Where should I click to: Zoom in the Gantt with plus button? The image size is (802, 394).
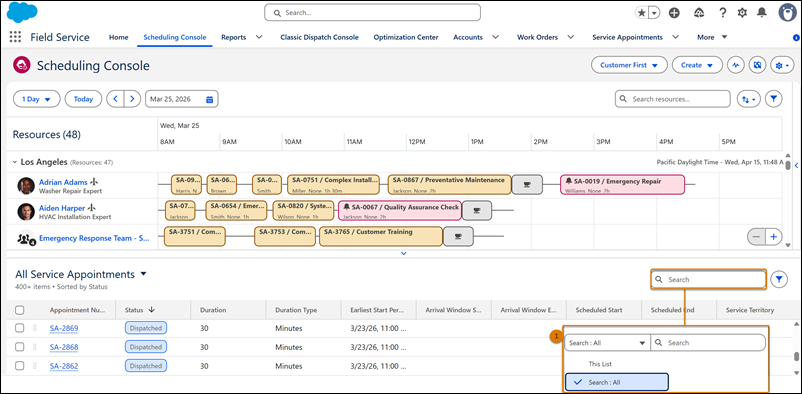pos(774,237)
